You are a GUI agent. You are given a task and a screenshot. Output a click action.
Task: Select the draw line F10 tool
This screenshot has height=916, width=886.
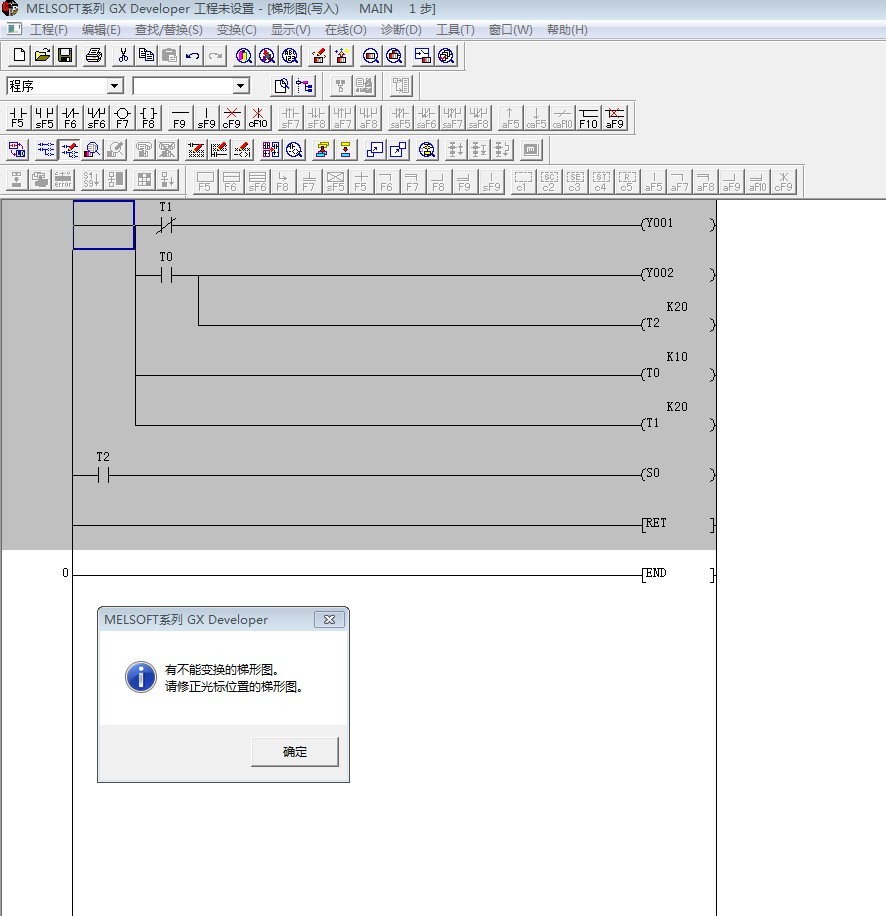point(588,118)
